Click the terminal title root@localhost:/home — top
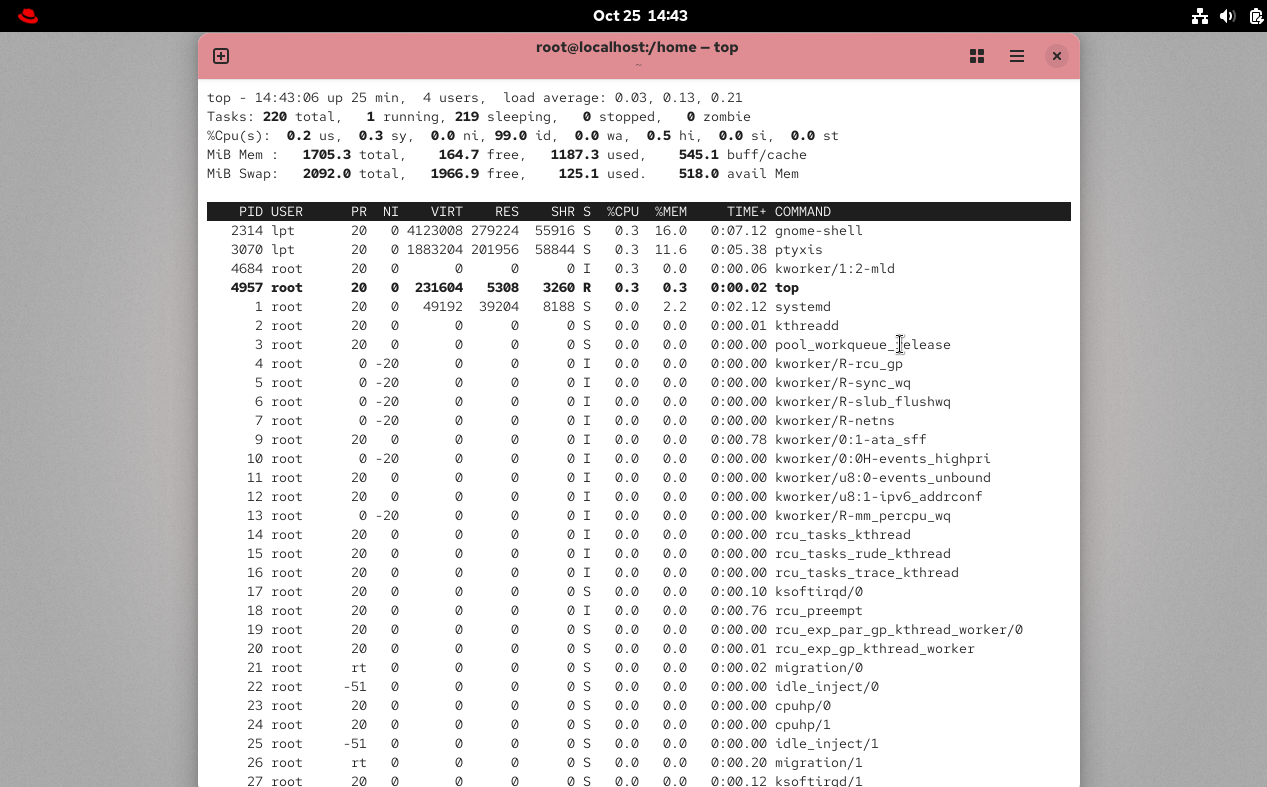The width and height of the screenshot is (1267, 787). pos(637,47)
